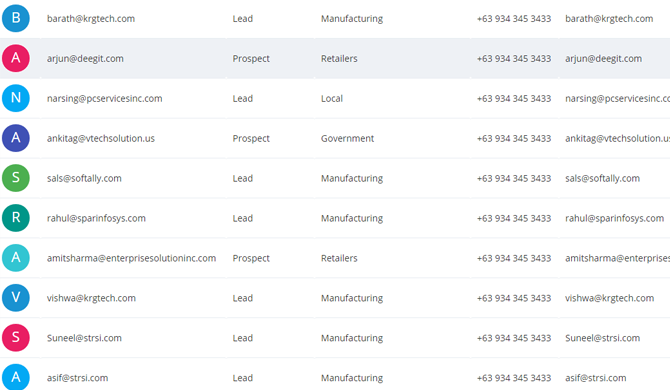
Task: Click the Prospect status for ankitag
Action: [251, 138]
